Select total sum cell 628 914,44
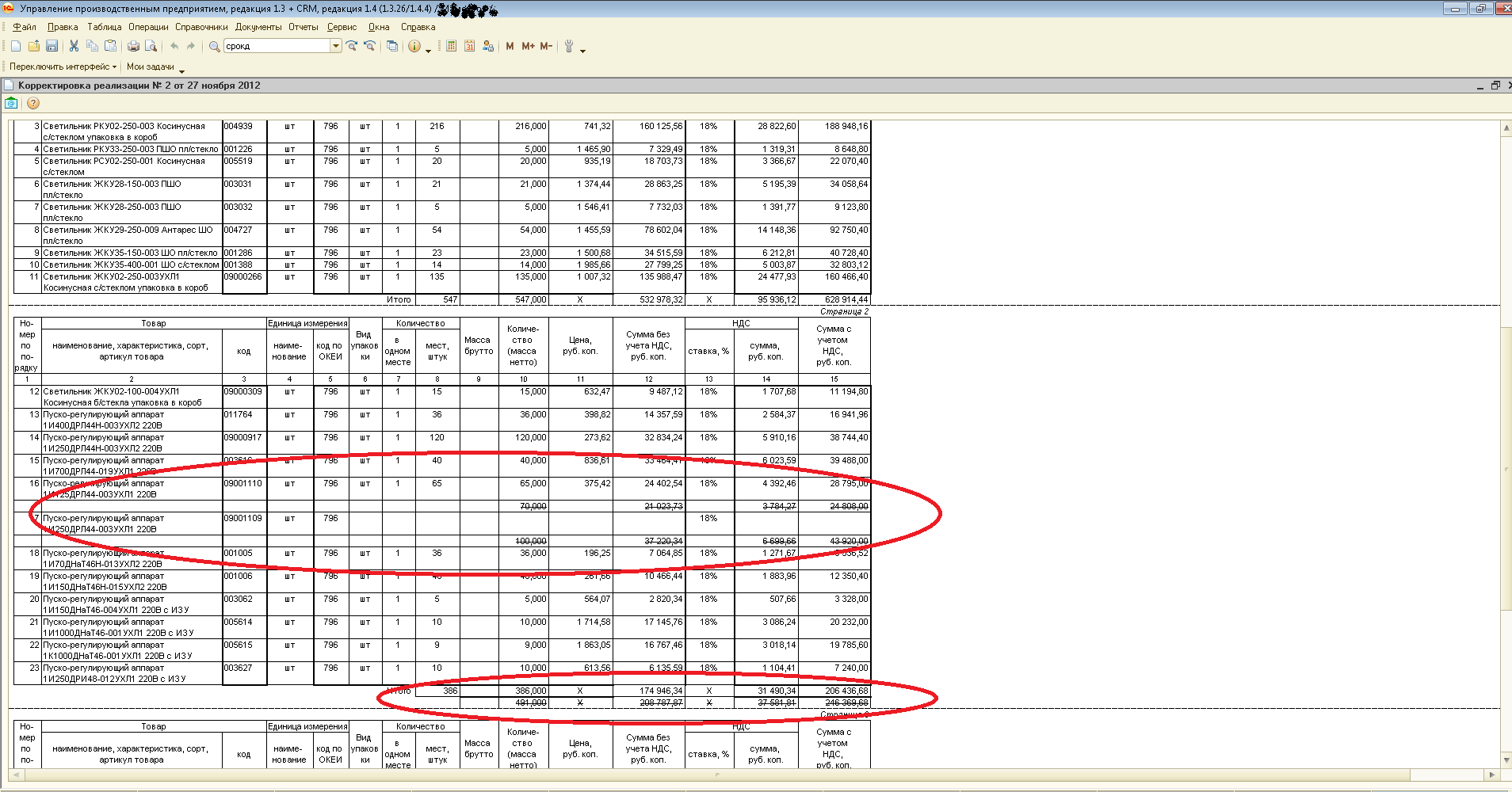Image resolution: width=1512 pixels, height=792 pixels. coord(834,299)
